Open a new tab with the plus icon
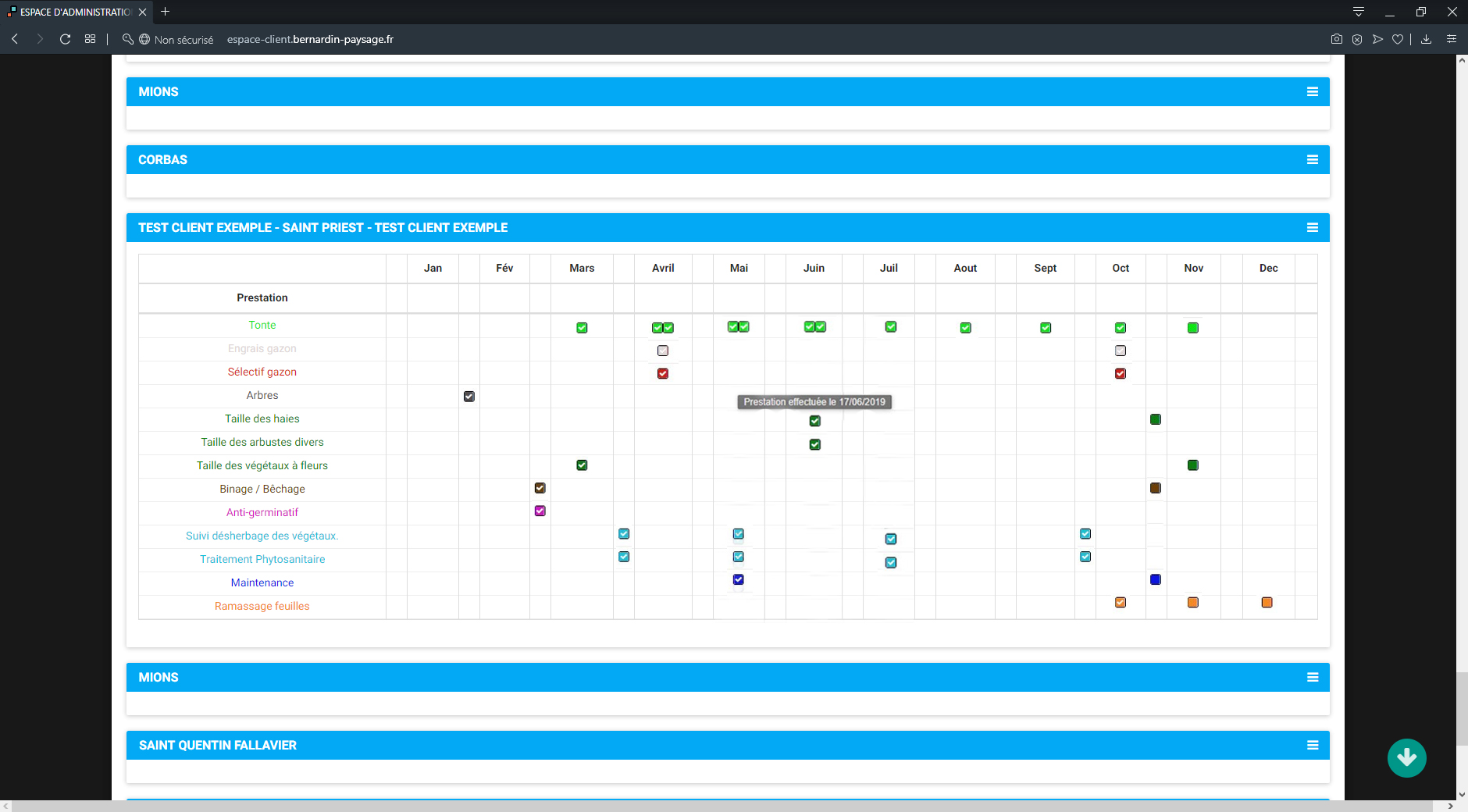The image size is (1468, 812). pos(165,12)
